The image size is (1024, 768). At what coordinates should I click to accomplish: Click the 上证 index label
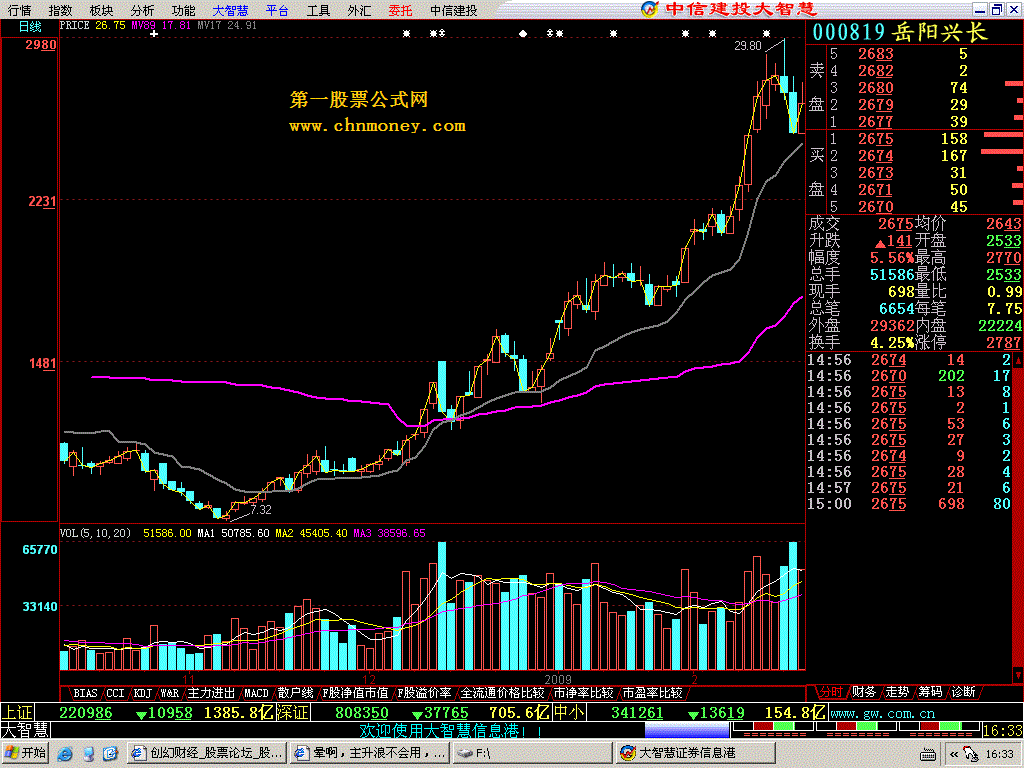click(17, 712)
